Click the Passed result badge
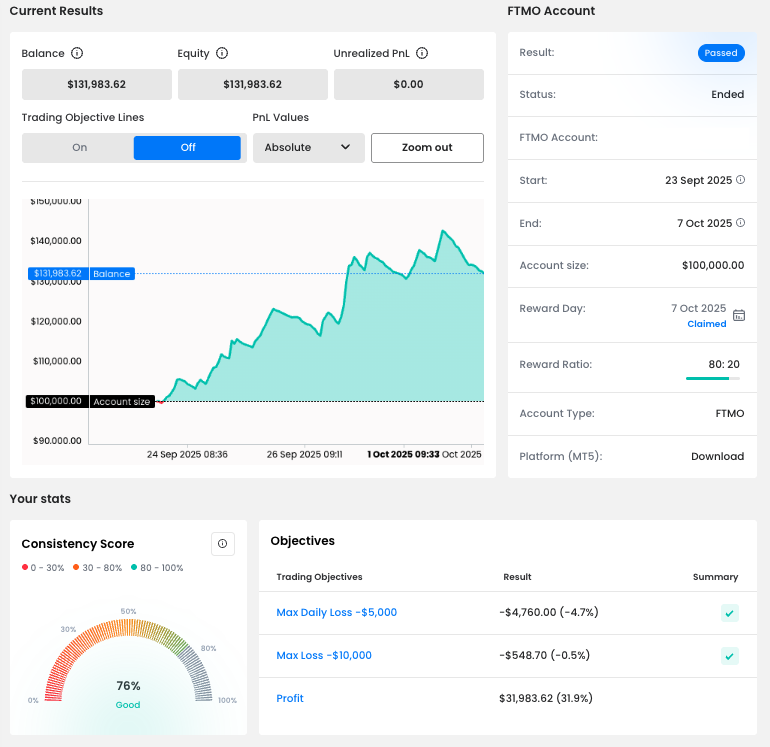Screen dimensions: 770x747 [720, 53]
